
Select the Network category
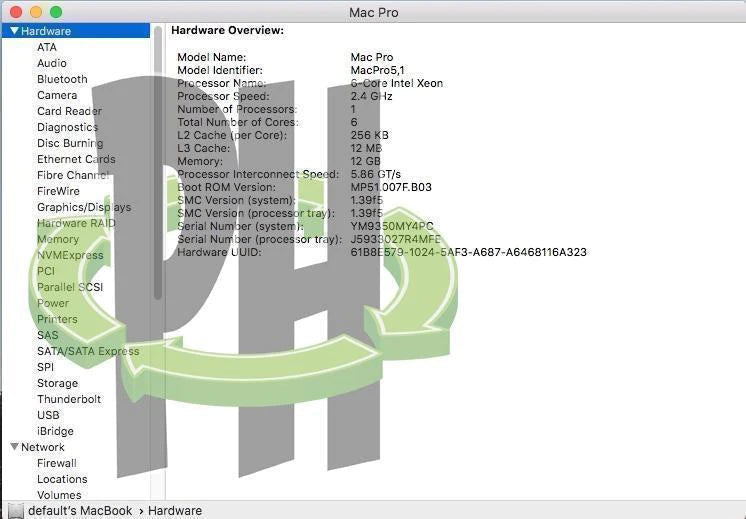click(42, 447)
